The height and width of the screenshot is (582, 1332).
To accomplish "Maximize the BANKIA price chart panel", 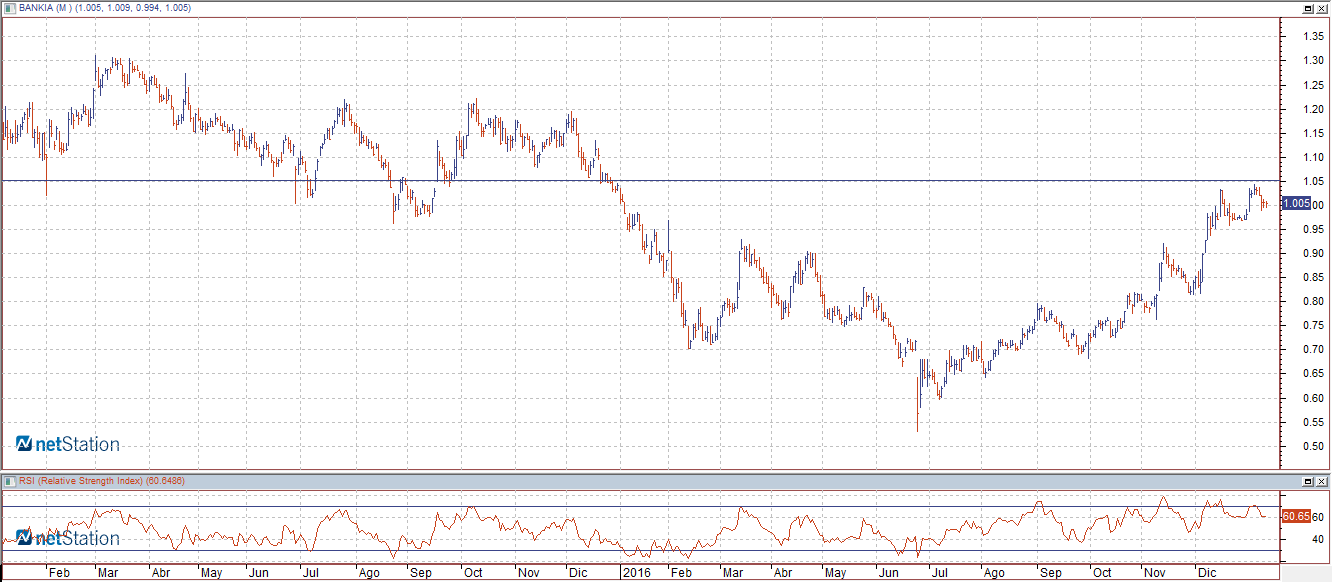I will tap(1307, 8).
